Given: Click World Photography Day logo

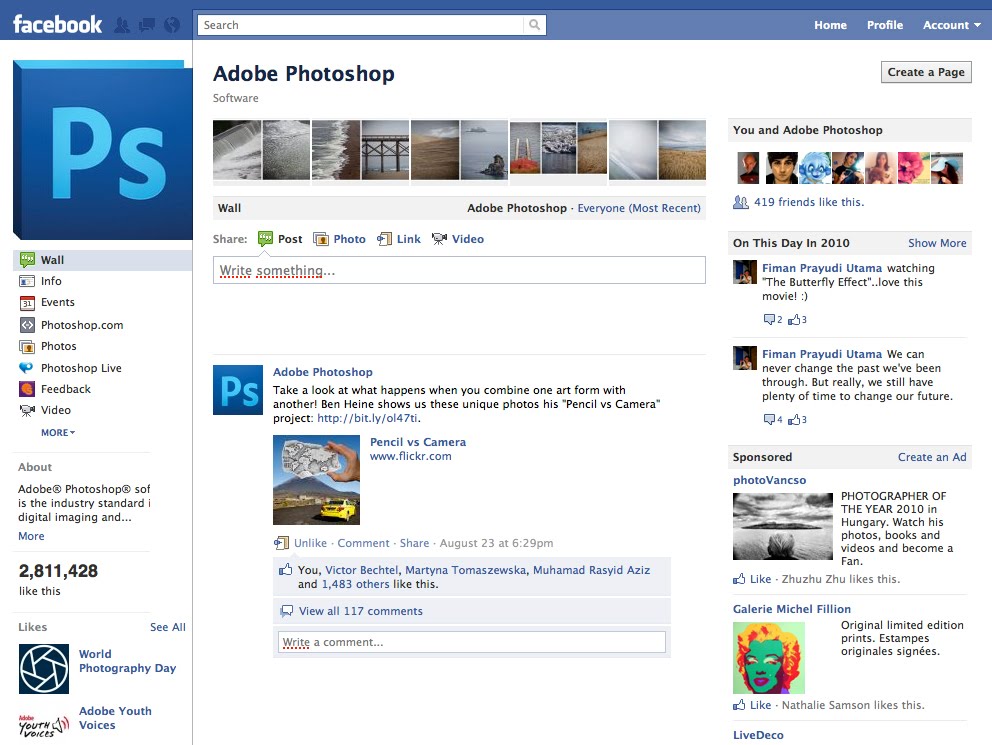Looking at the screenshot, I should click(x=44, y=668).
